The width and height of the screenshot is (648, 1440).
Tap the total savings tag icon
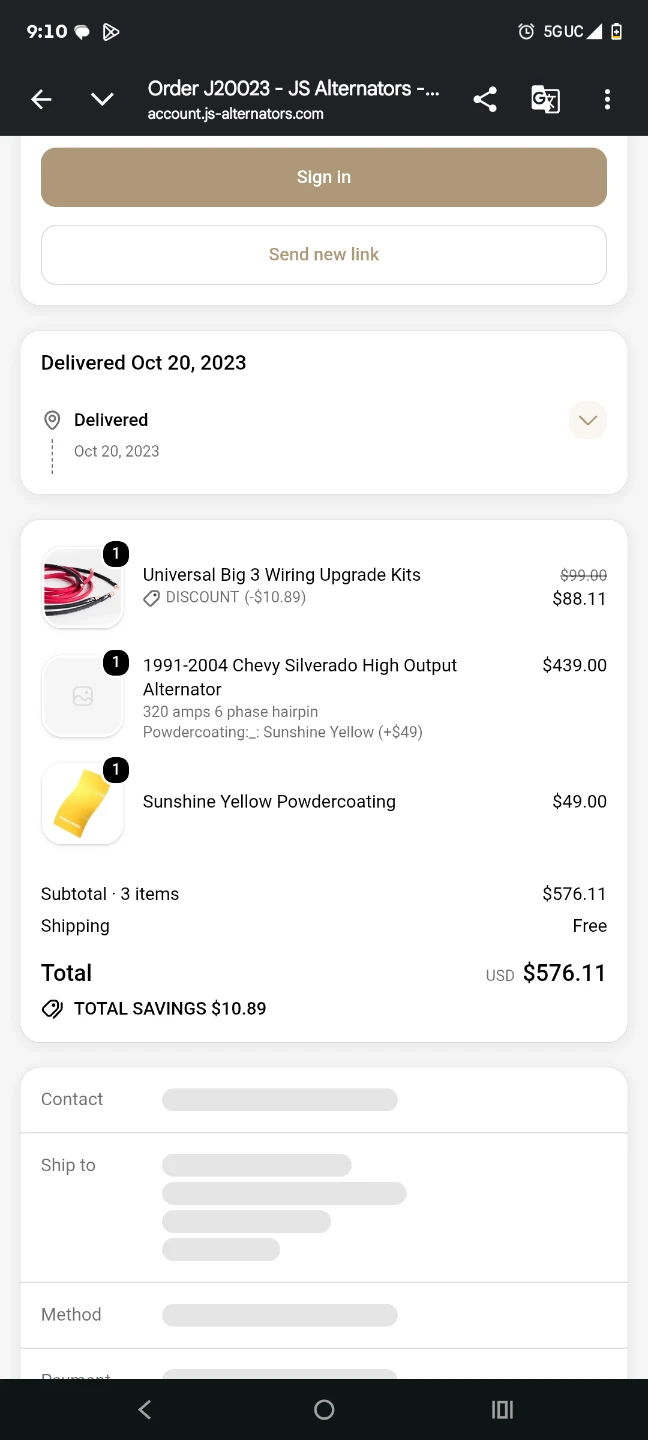pyautogui.click(x=52, y=1009)
